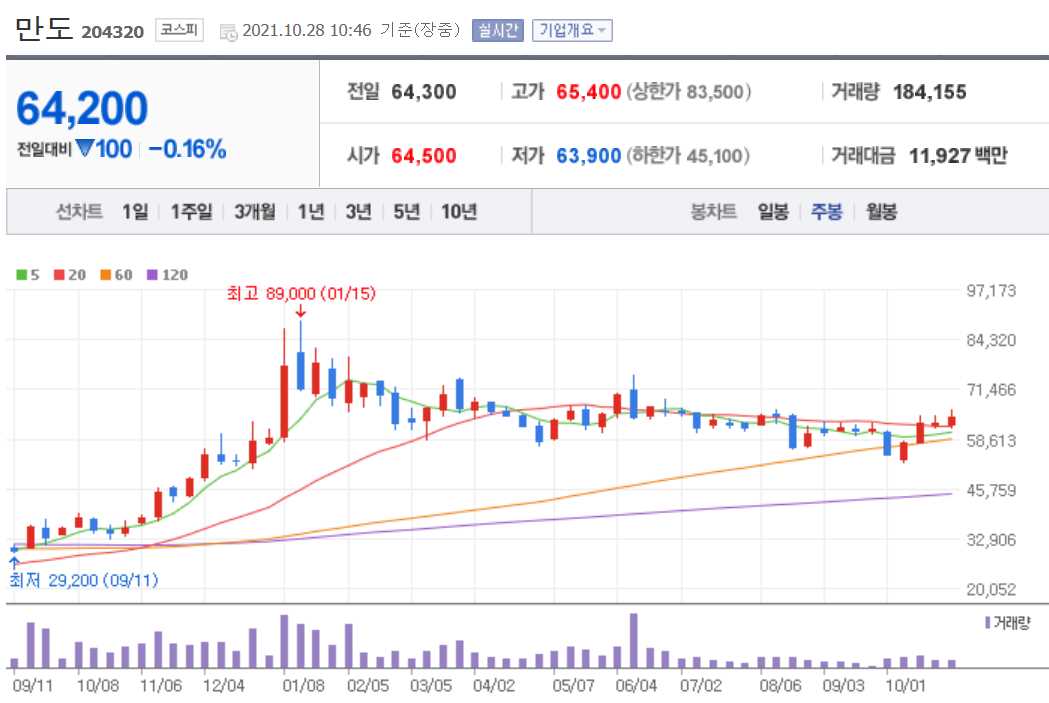
Task: Open the 선차트 line chart view
Action: pos(79,211)
